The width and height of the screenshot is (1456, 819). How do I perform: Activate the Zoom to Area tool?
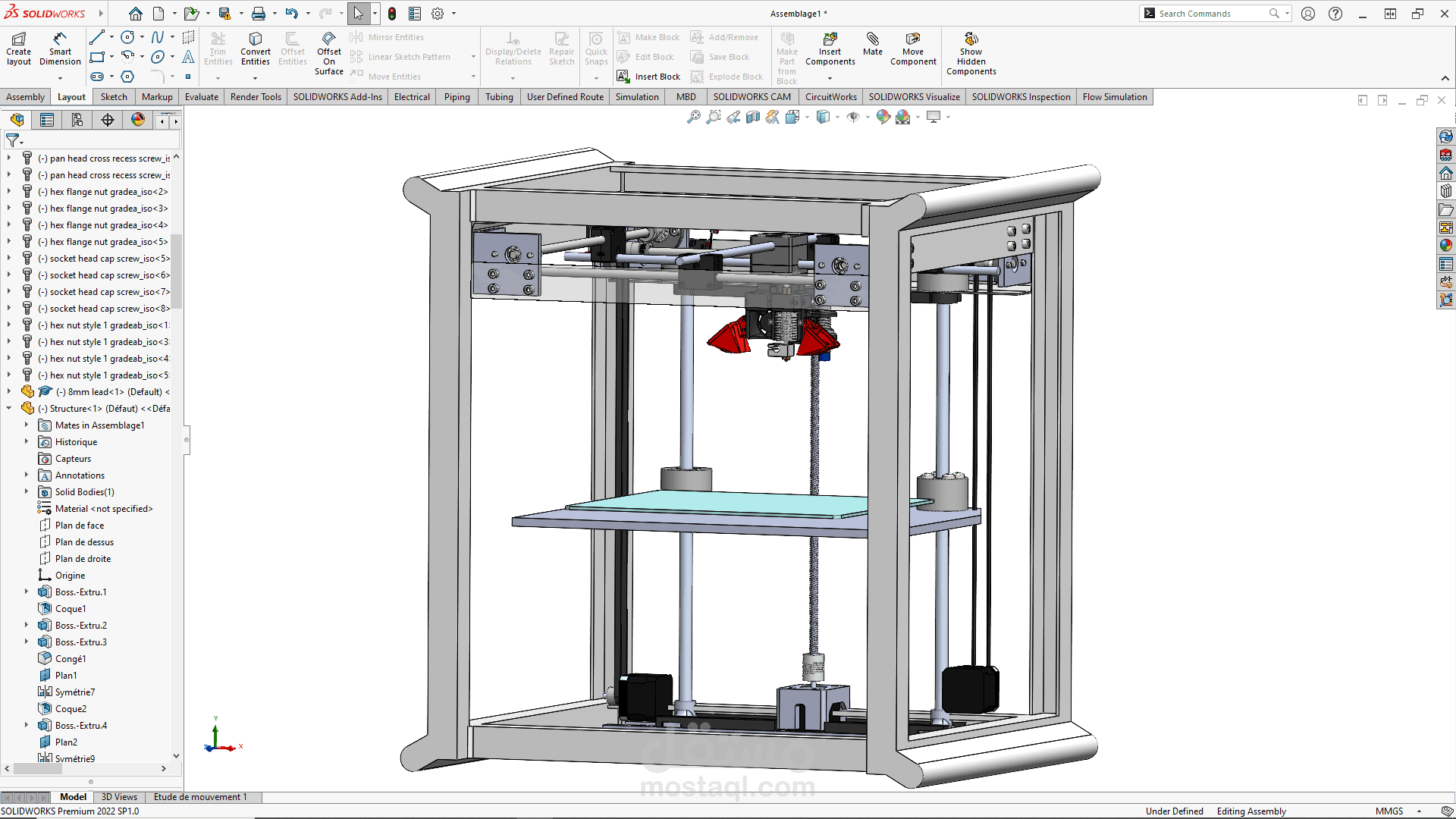713,118
